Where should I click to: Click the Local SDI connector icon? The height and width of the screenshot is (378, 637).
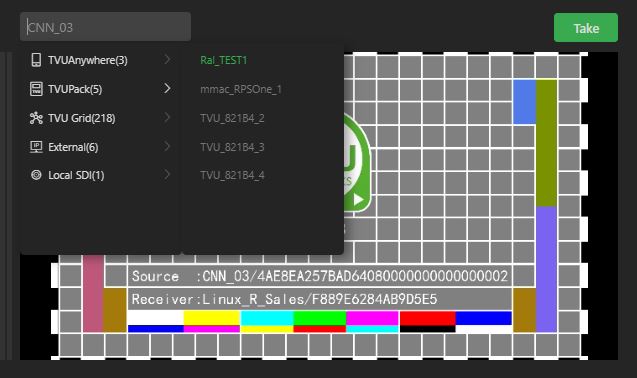pyautogui.click(x=36, y=175)
